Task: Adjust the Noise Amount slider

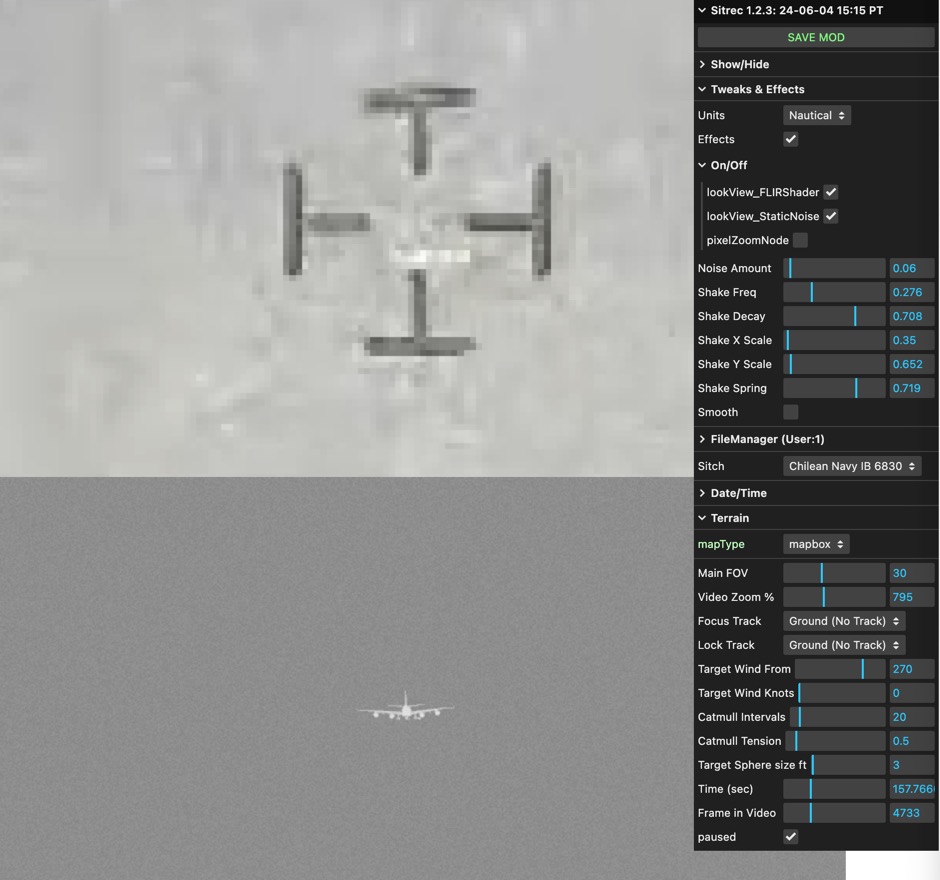Action: (834, 268)
